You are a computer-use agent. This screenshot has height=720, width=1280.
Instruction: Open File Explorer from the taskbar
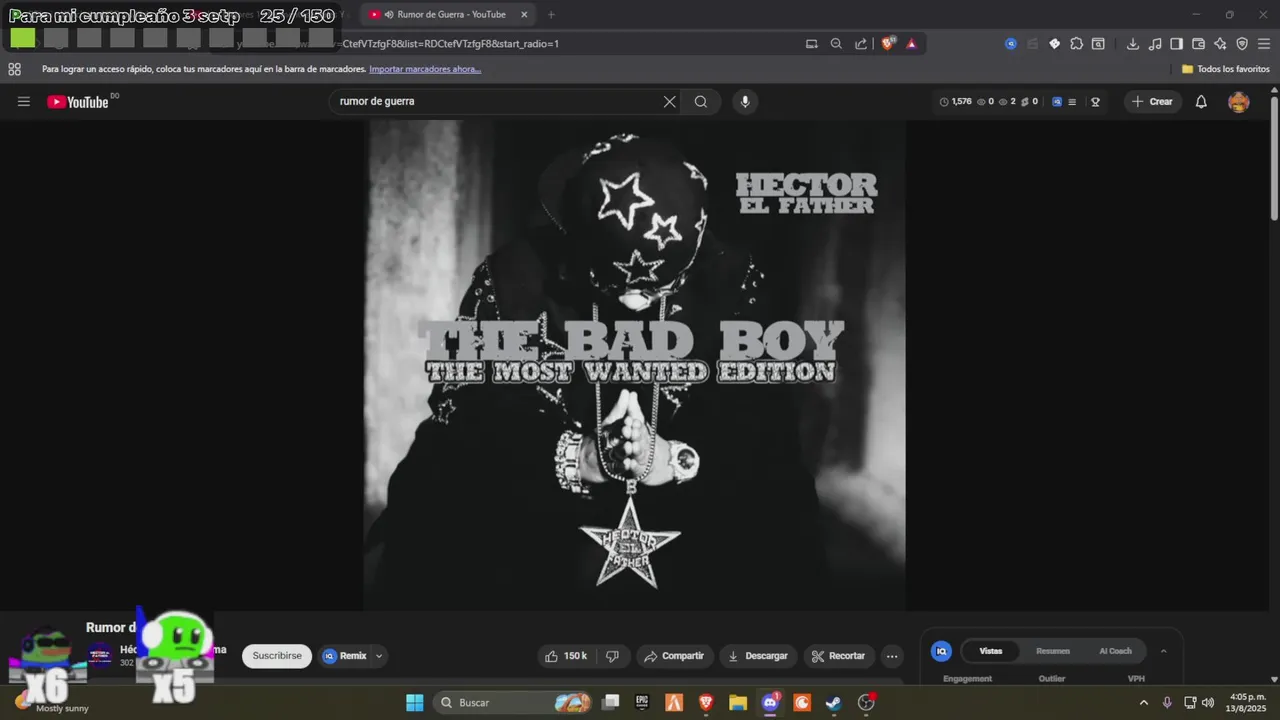click(738, 703)
